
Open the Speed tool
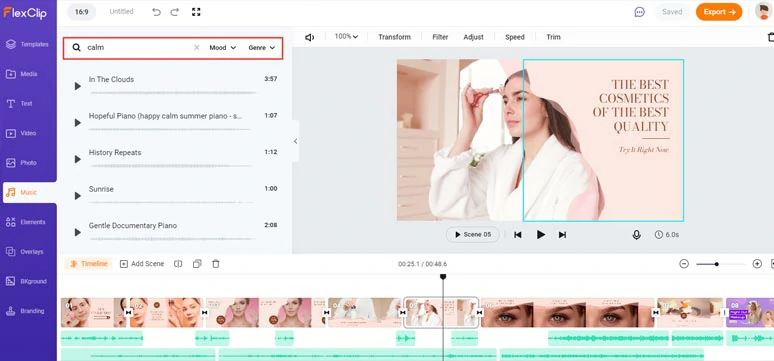pyautogui.click(x=515, y=37)
